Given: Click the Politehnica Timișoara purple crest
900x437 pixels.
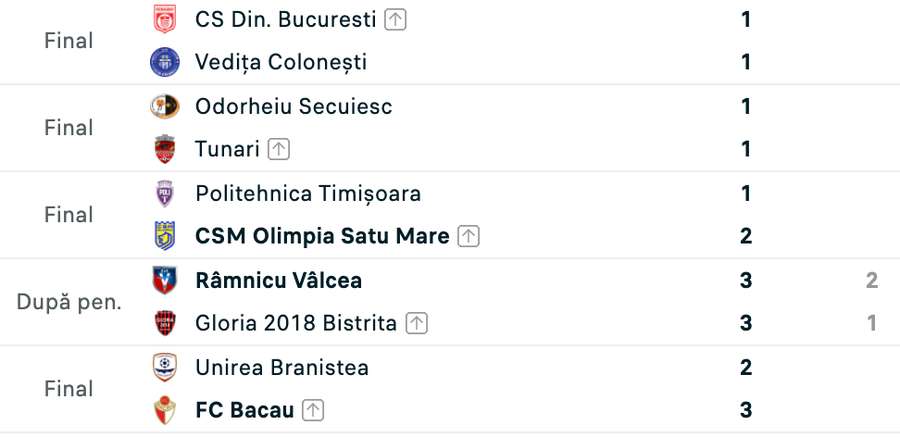Looking at the screenshot, I should [x=165, y=193].
